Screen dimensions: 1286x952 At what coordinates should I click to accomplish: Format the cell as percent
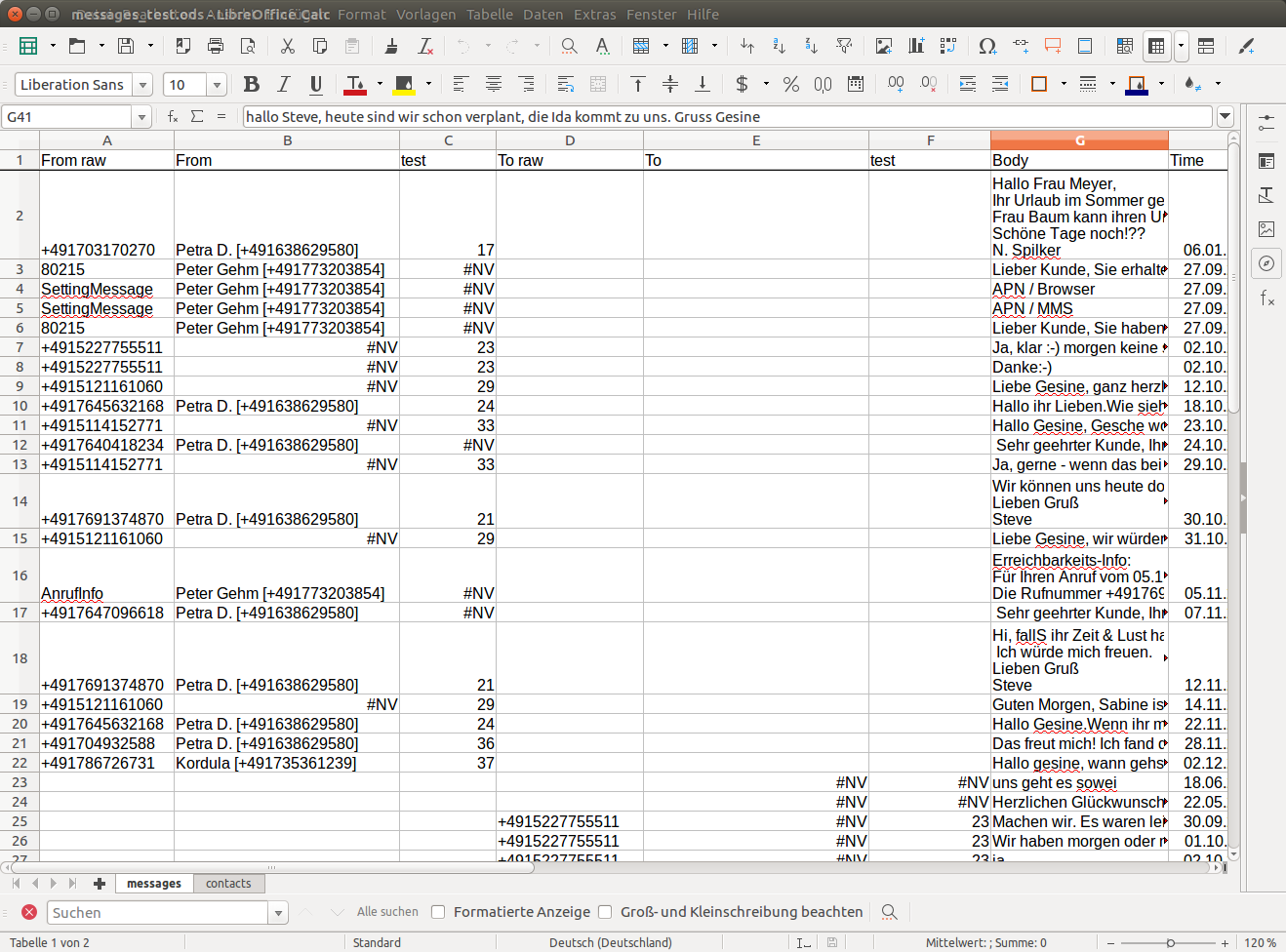click(791, 85)
